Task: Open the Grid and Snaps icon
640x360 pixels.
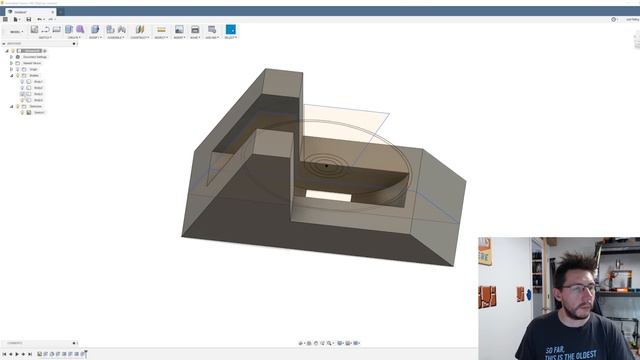Action: point(348,343)
